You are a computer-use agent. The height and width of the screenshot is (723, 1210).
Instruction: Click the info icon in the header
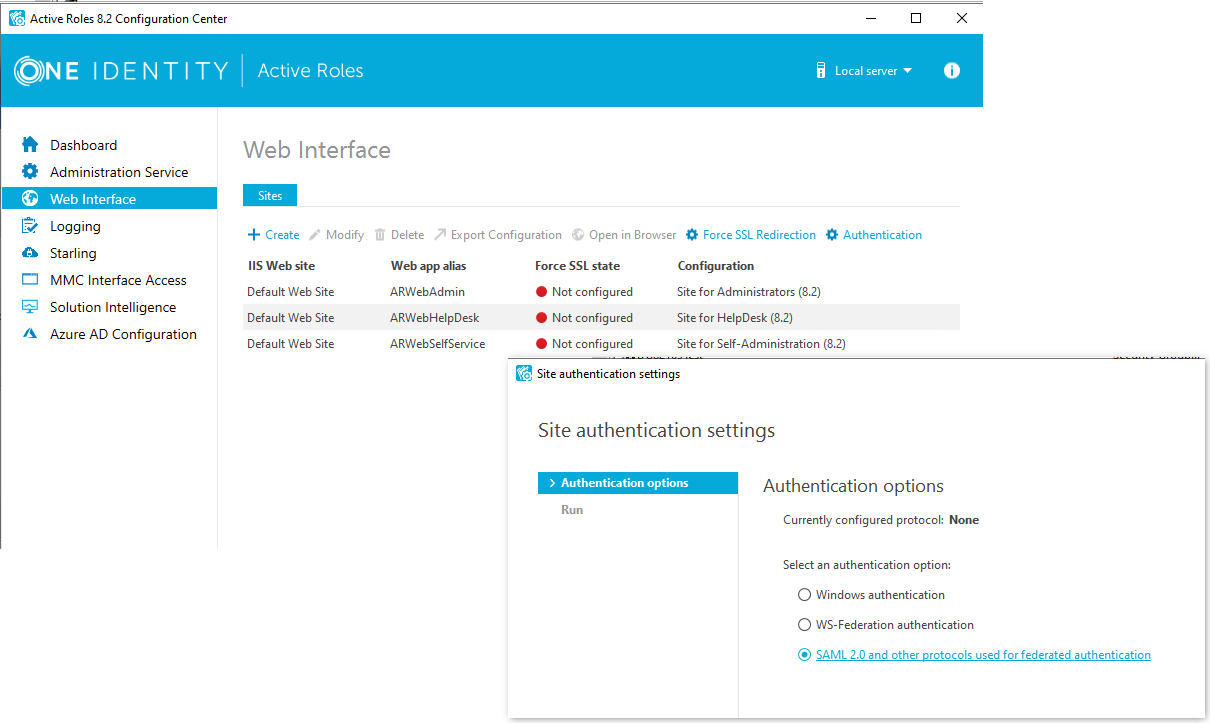coord(952,71)
